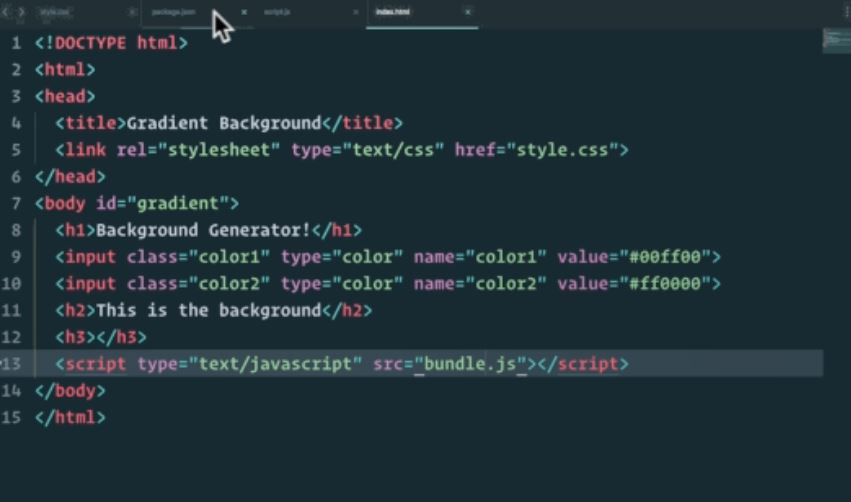Image resolution: width=851 pixels, height=502 pixels.
Task: Click the "#00ff00" color value
Action: pos(664,257)
